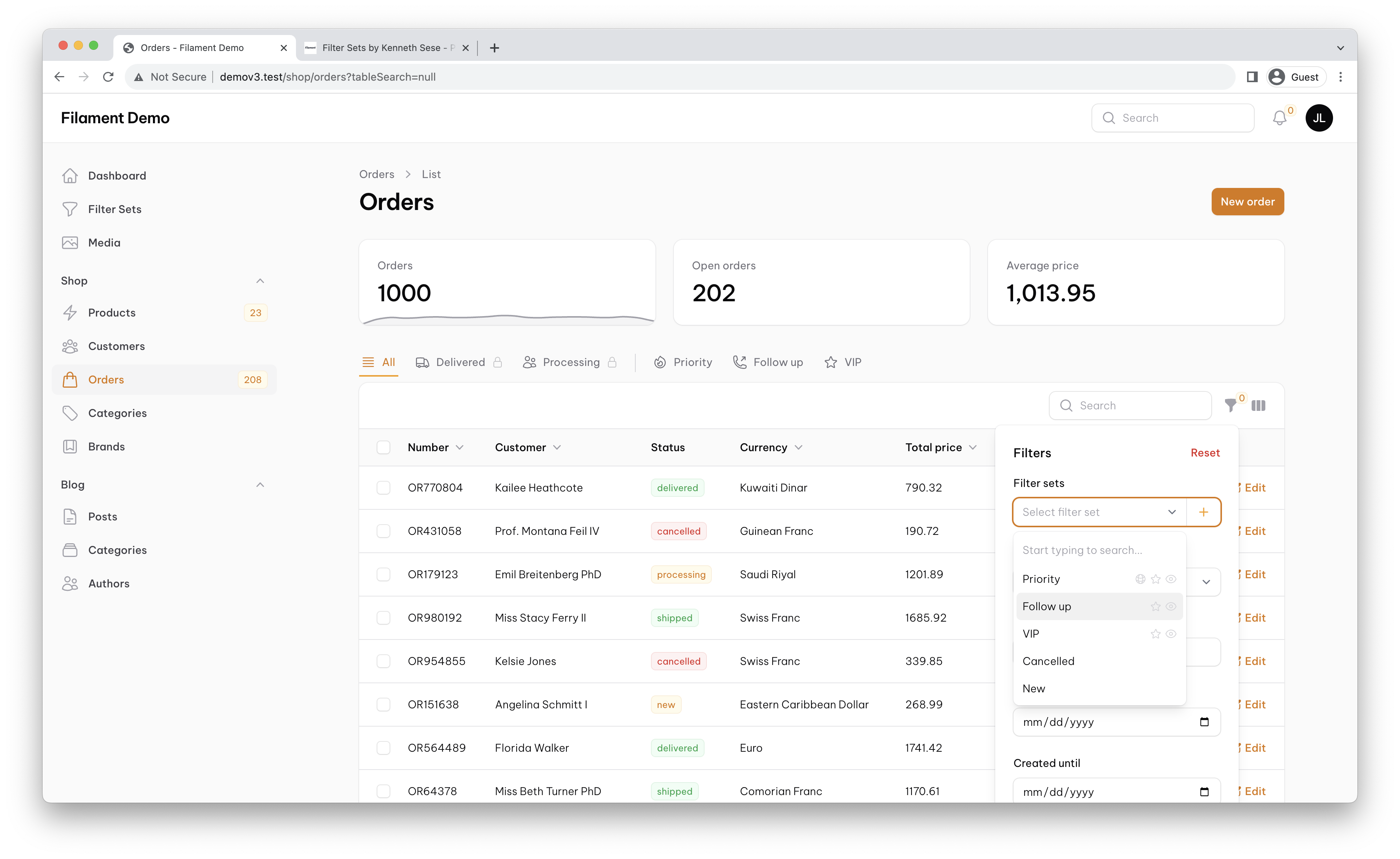Image resolution: width=1400 pixels, height=859 pixels.
Task: Toggle visibility of VIP filter set with the eye icon
Action: click(1171, 633)
